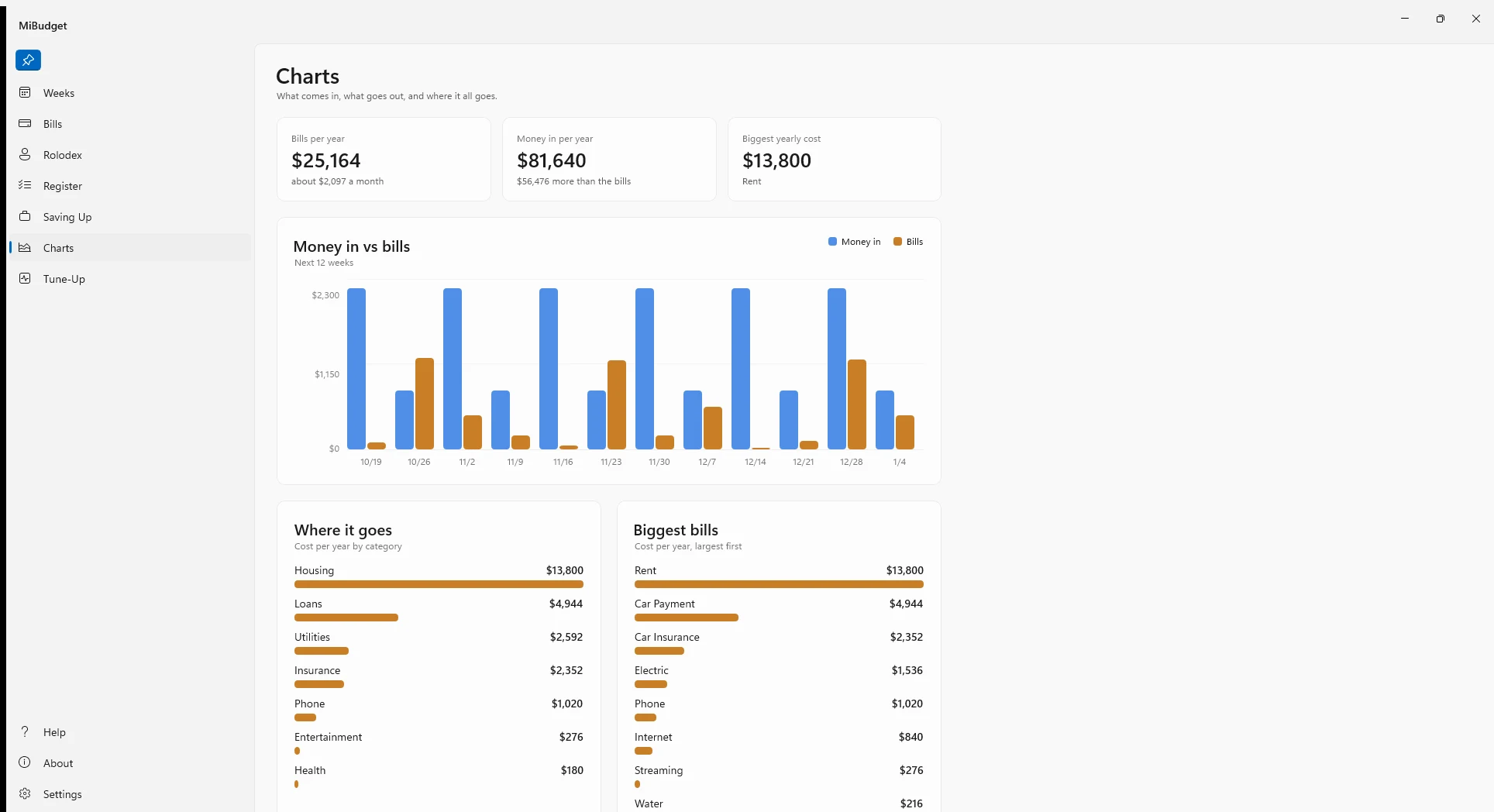Click the Rolodex person icon
The width and height of the screenshot is (1494, 812).
25,154
